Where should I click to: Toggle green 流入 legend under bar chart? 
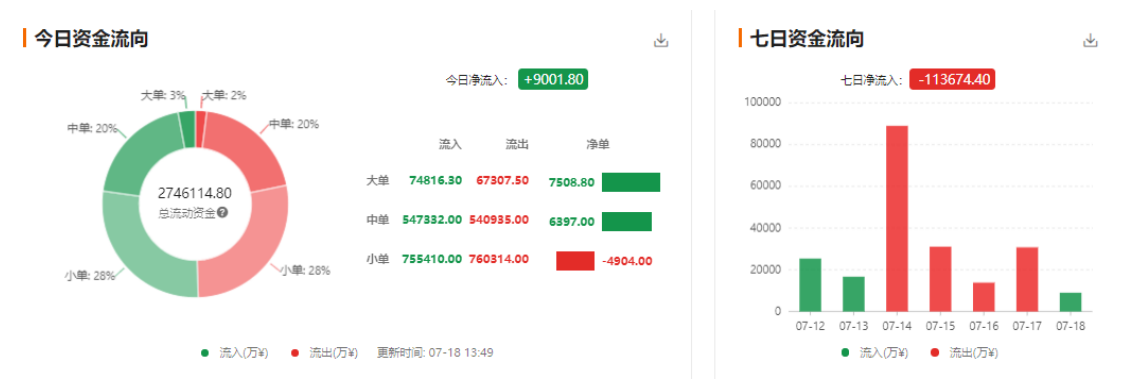pyautogui.click(x=874, y=353)
